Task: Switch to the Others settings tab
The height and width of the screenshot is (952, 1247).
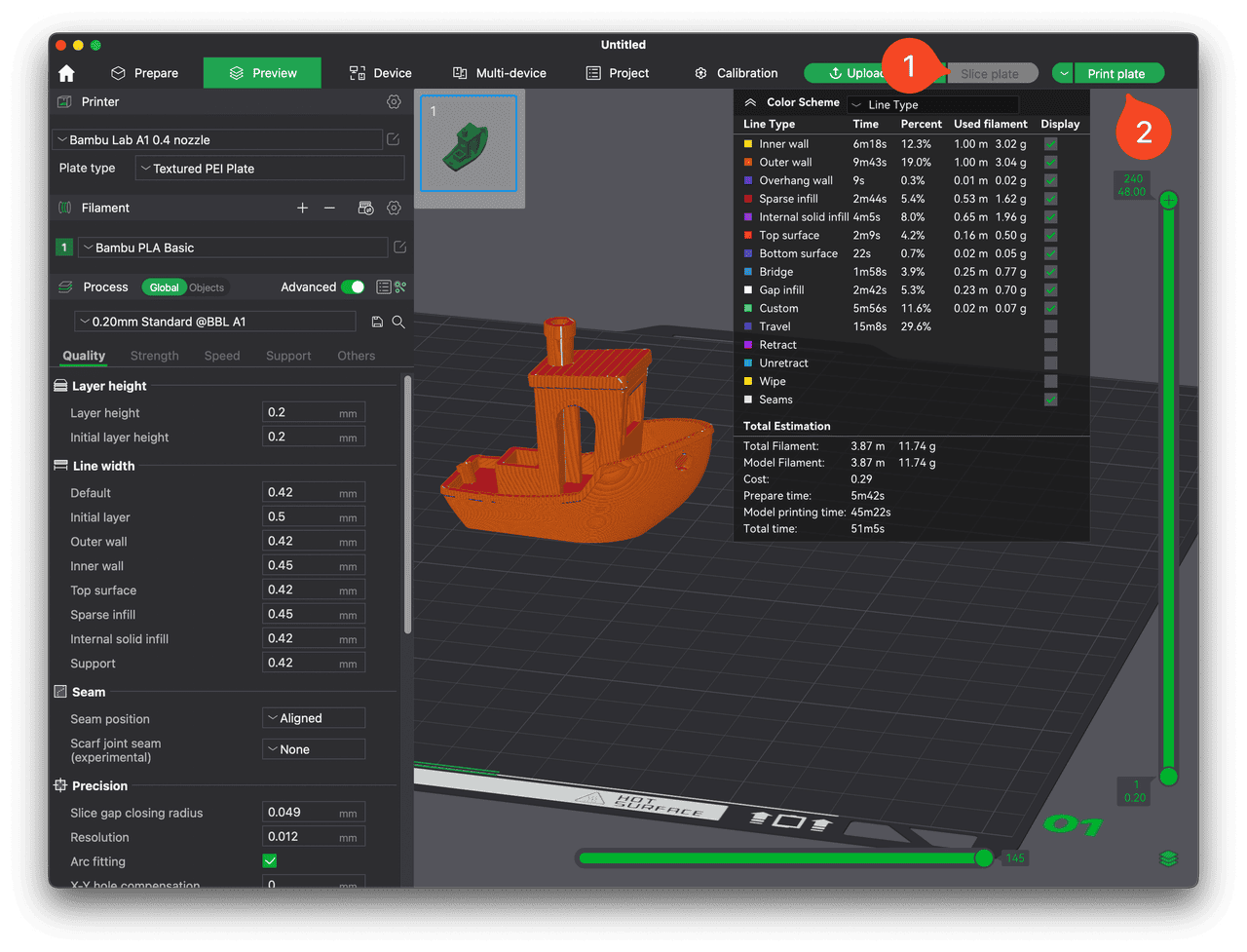Action: click(x=357, y=356)
